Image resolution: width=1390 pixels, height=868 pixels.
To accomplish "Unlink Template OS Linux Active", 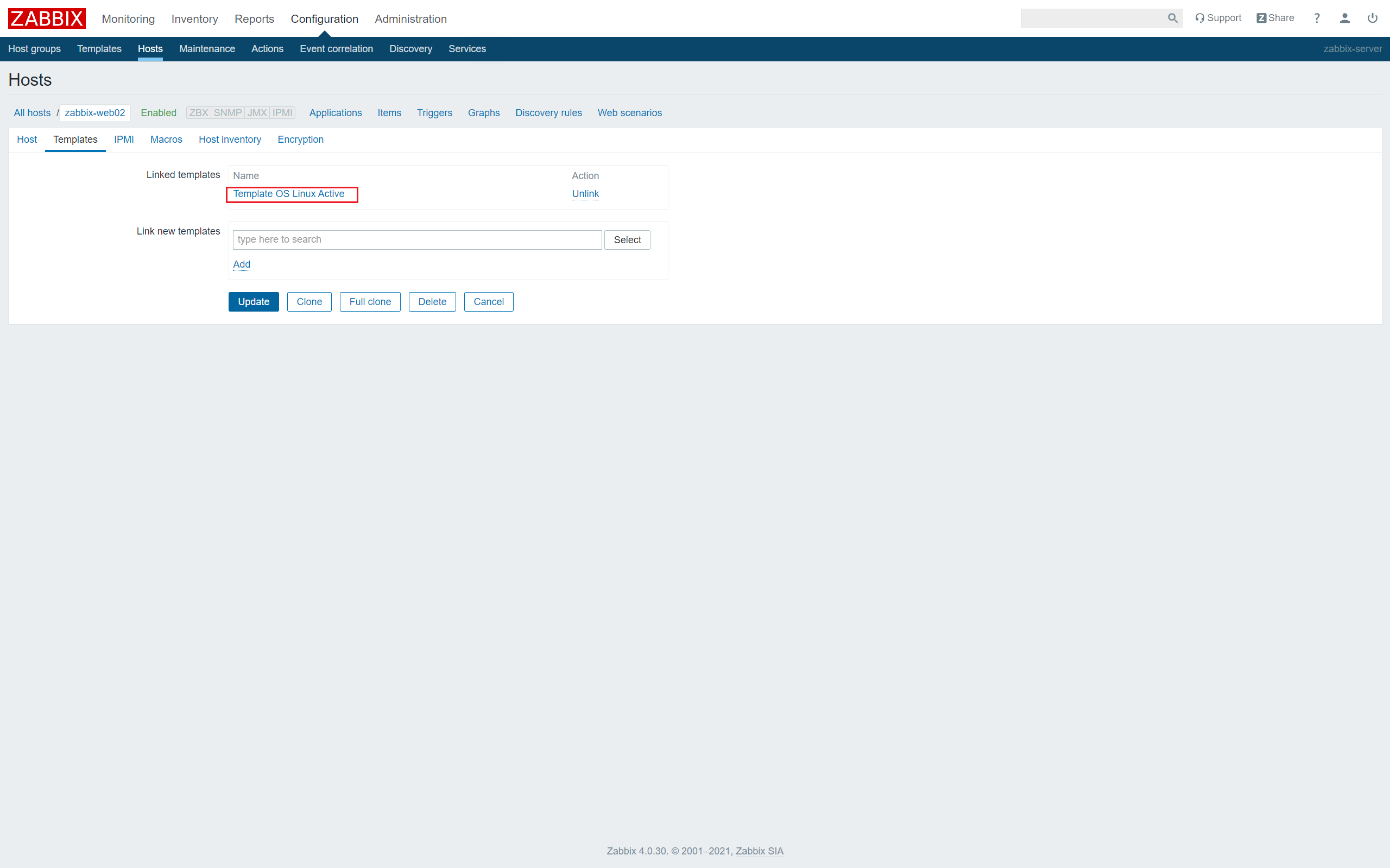I will coord(585,194).
